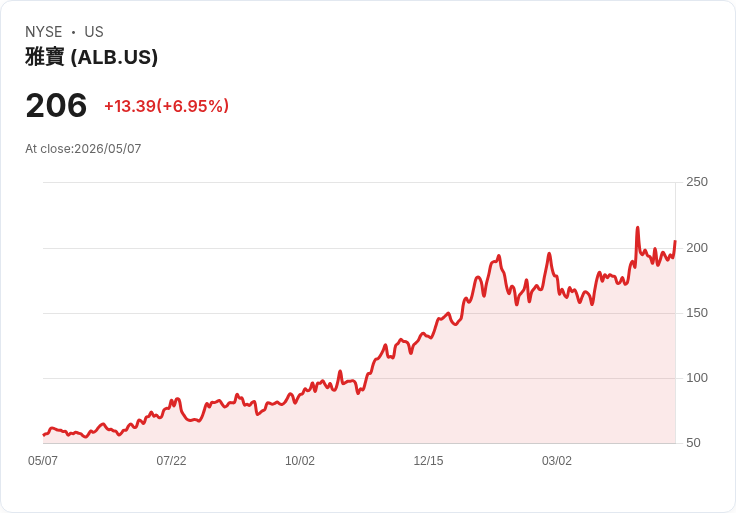
Task: Click the At close:2026/05/07 timestamp
Action: click(x=83, y=149)
